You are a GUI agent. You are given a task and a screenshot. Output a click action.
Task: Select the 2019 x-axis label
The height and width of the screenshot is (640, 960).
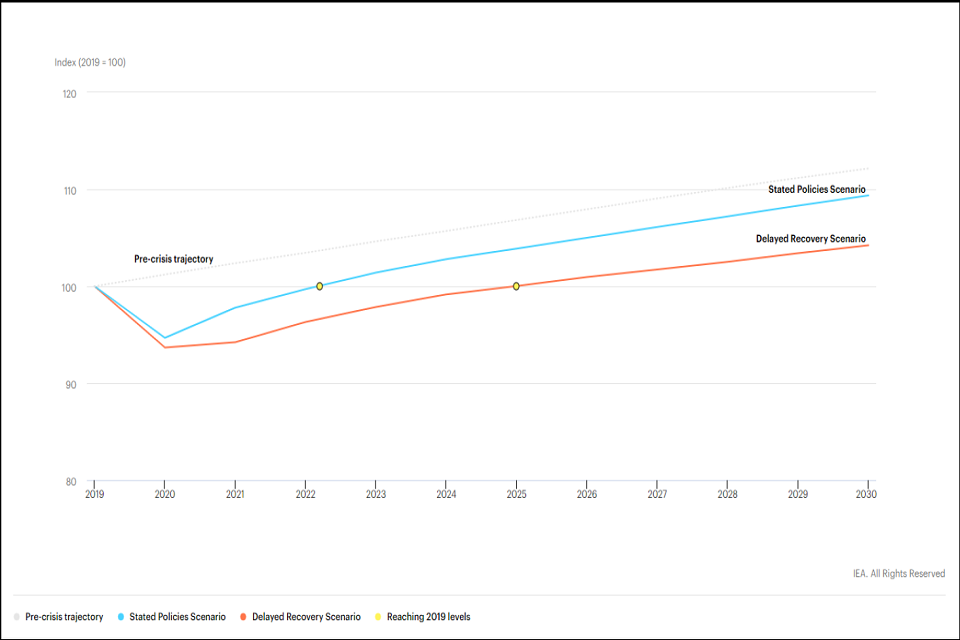(95, 494)
